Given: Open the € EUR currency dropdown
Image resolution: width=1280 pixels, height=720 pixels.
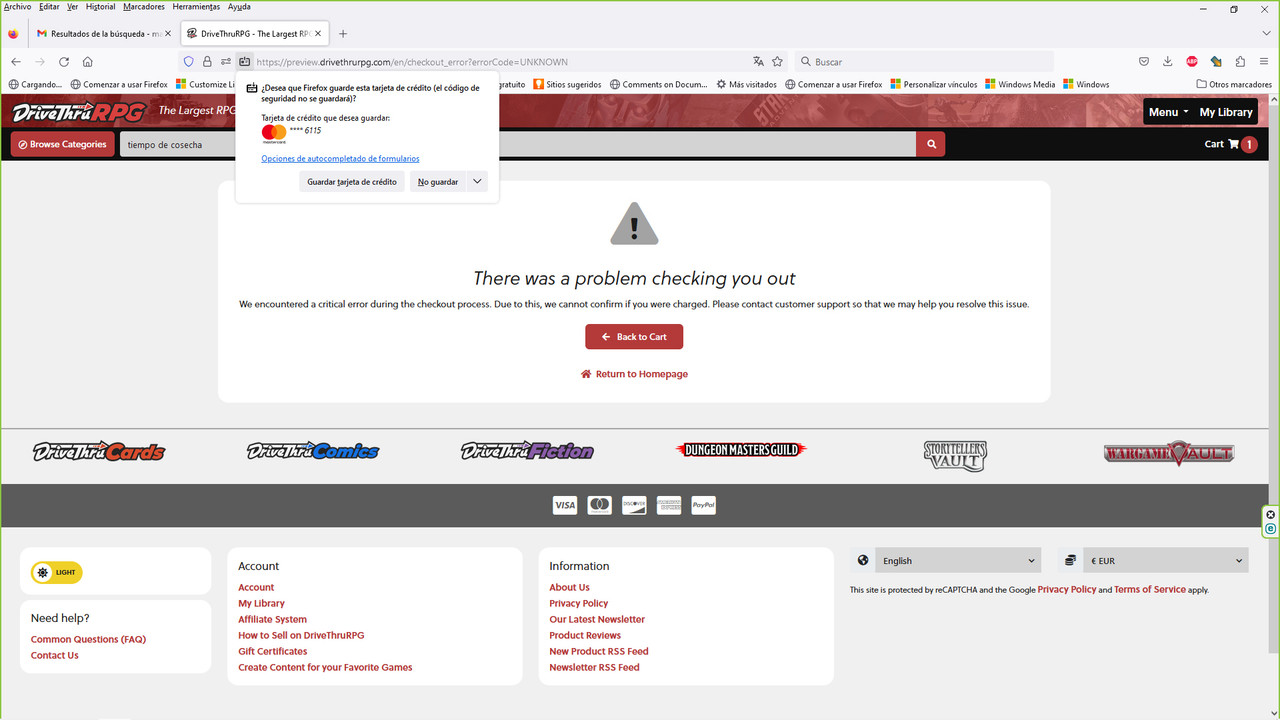Looking at the screenshot, I should tap(1166, 560).
